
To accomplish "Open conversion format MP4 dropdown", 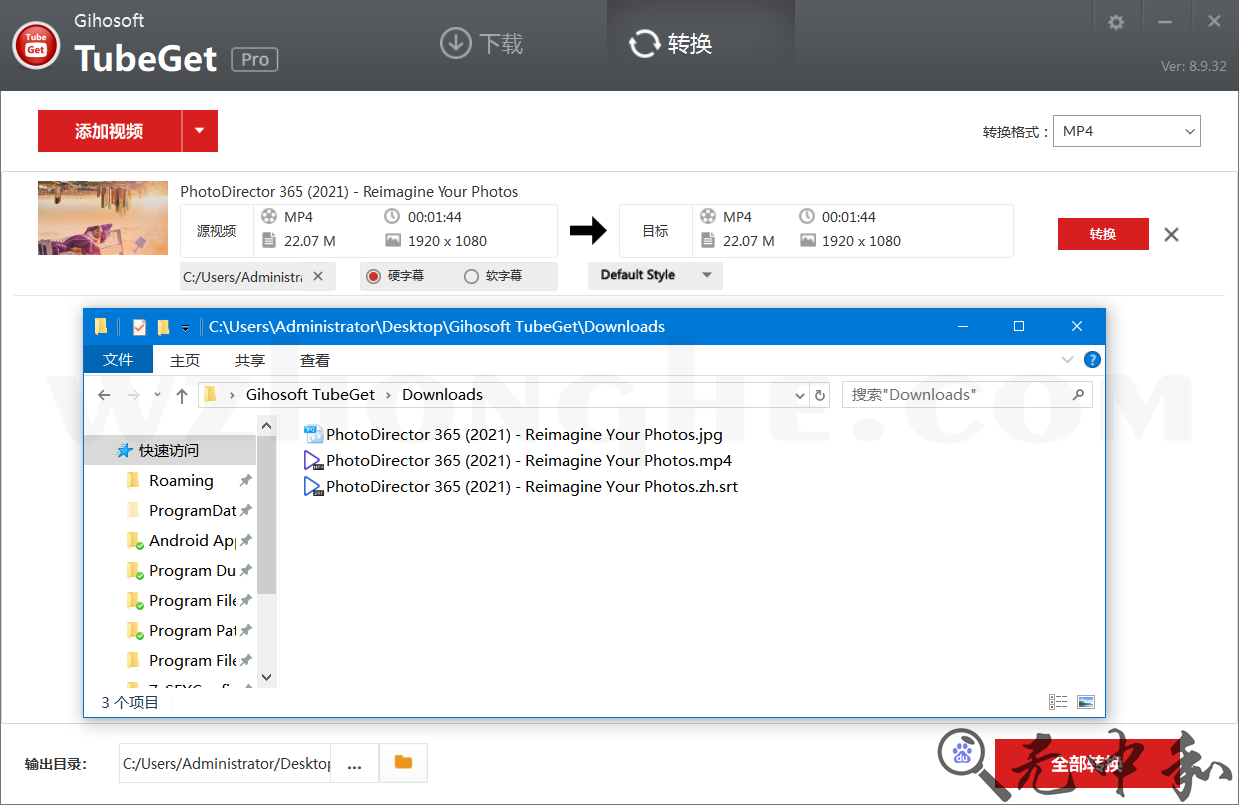I will (1126, 131).
